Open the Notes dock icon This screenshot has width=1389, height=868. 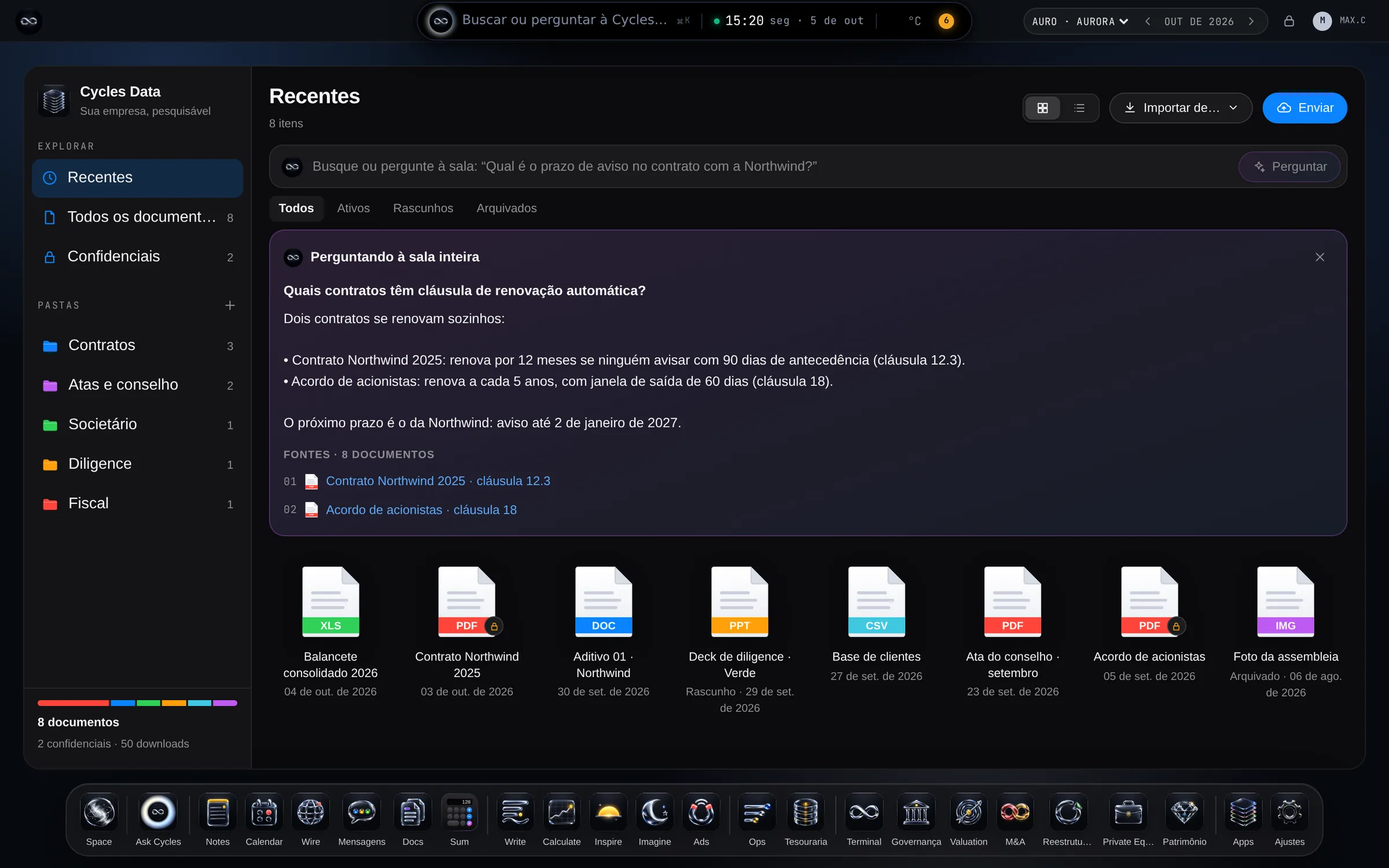[x=218, y=819]
